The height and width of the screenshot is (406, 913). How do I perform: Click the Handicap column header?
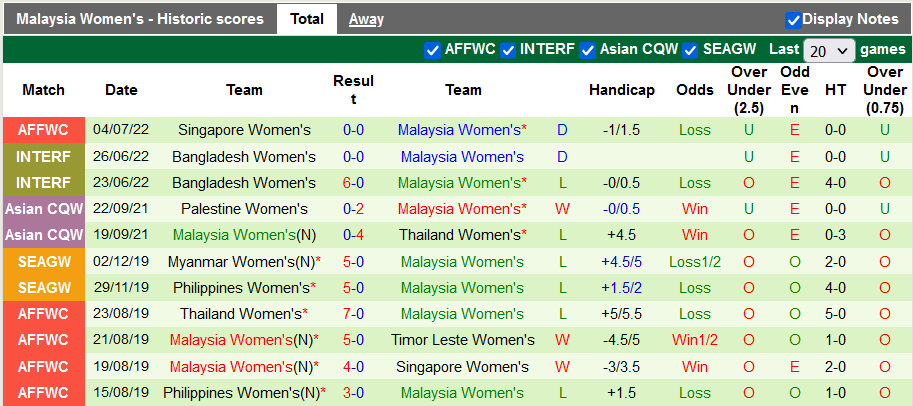pyautogui.click(x=621, y=90)
